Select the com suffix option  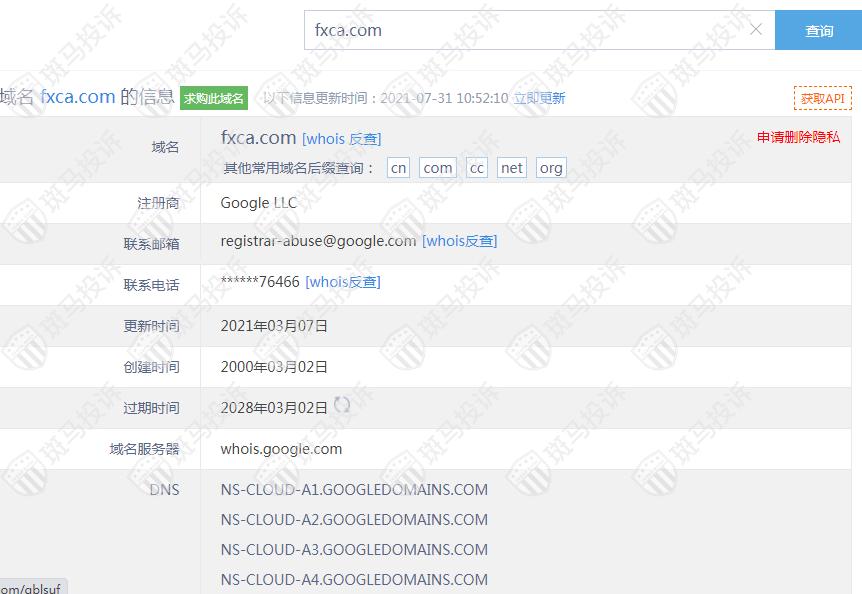click(x=438, y=168)
